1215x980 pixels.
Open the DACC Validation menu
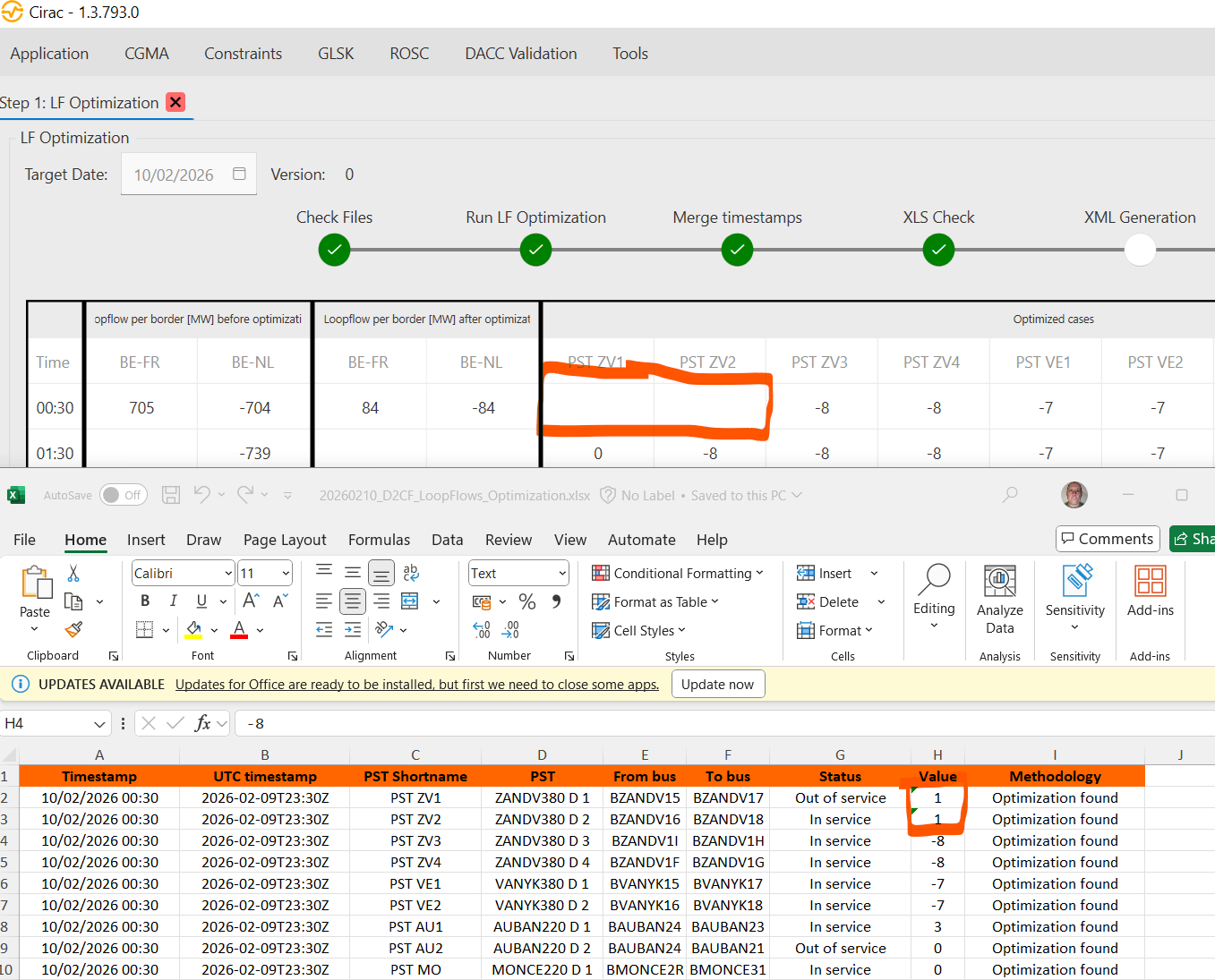(x=520, y=54)
